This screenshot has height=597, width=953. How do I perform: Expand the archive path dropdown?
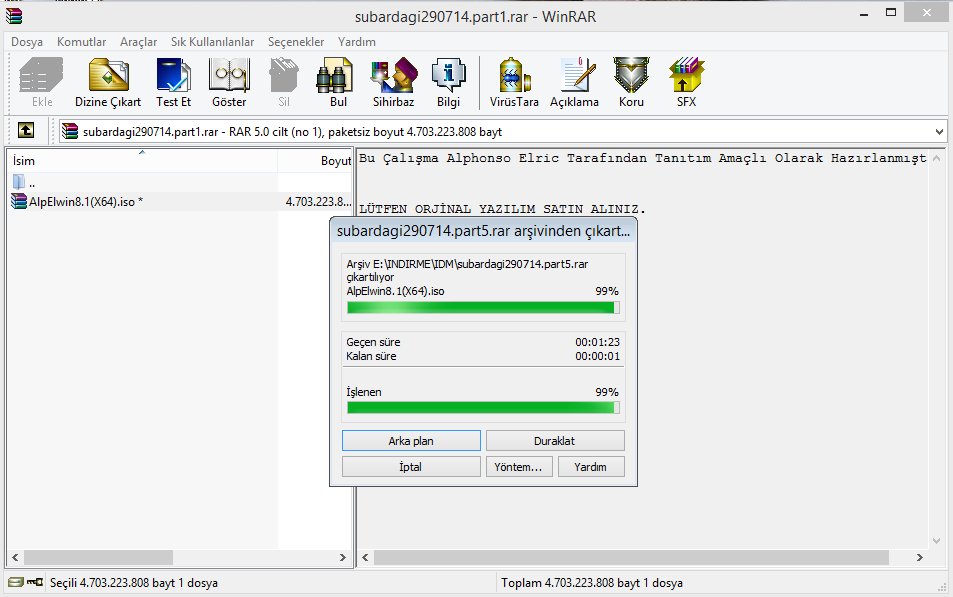[938, 132]
